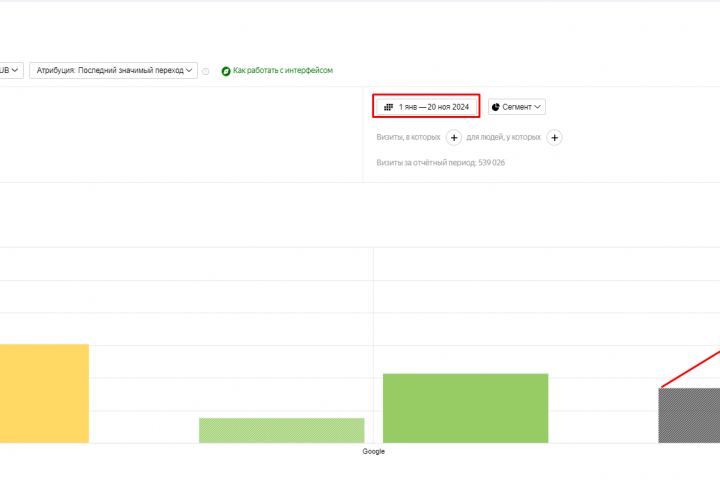
Task: Click the Google axis label
Action: tap(373, 452)
